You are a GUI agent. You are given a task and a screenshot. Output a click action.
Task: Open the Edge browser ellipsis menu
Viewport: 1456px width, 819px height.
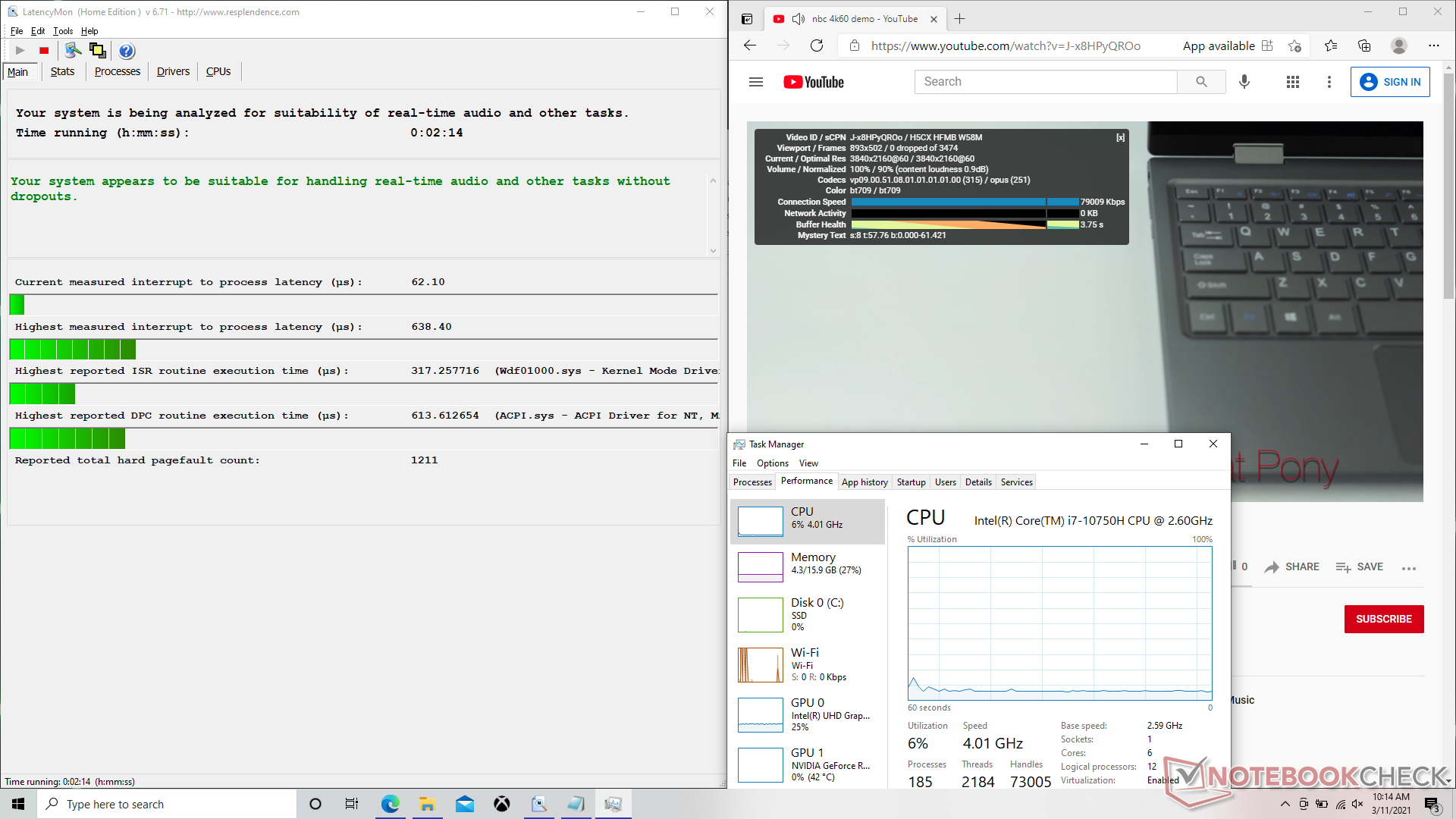pyautogui.click(x=1433, y=45)
